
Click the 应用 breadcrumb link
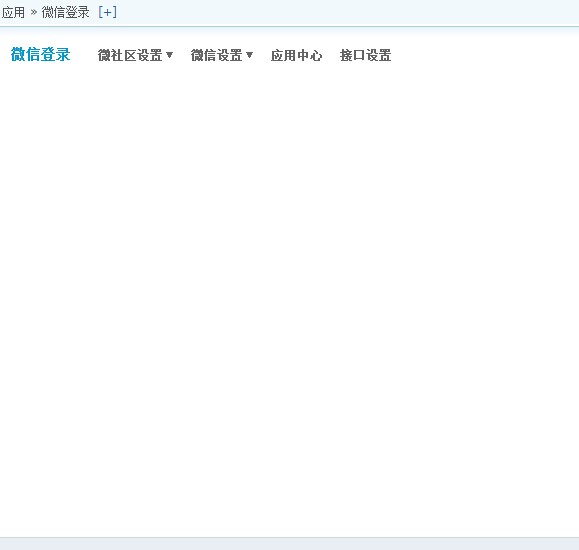click(13, 13)
